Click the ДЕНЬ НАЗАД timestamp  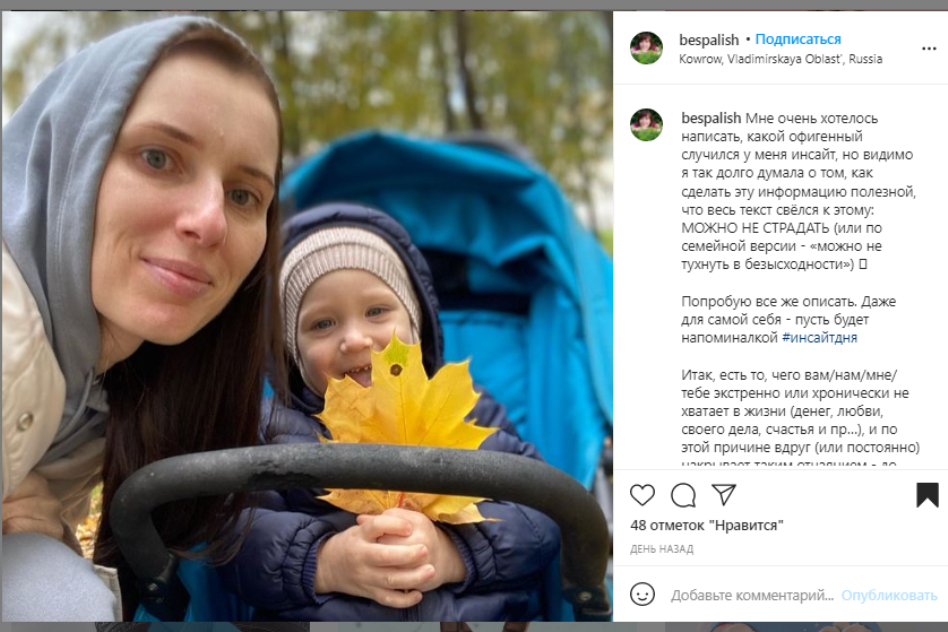point(661,549)
